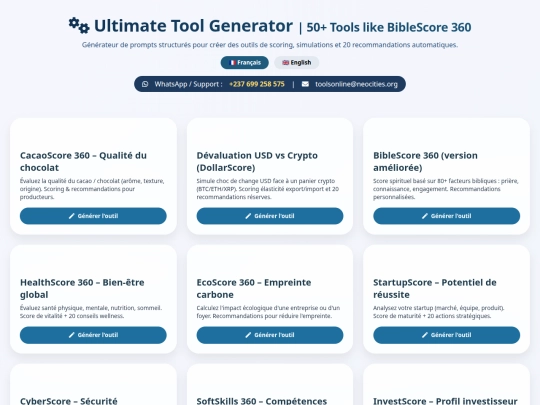The image size is (540, 405).
Task: Generate the HealthScore 360 tool
Action: point(93,335)
